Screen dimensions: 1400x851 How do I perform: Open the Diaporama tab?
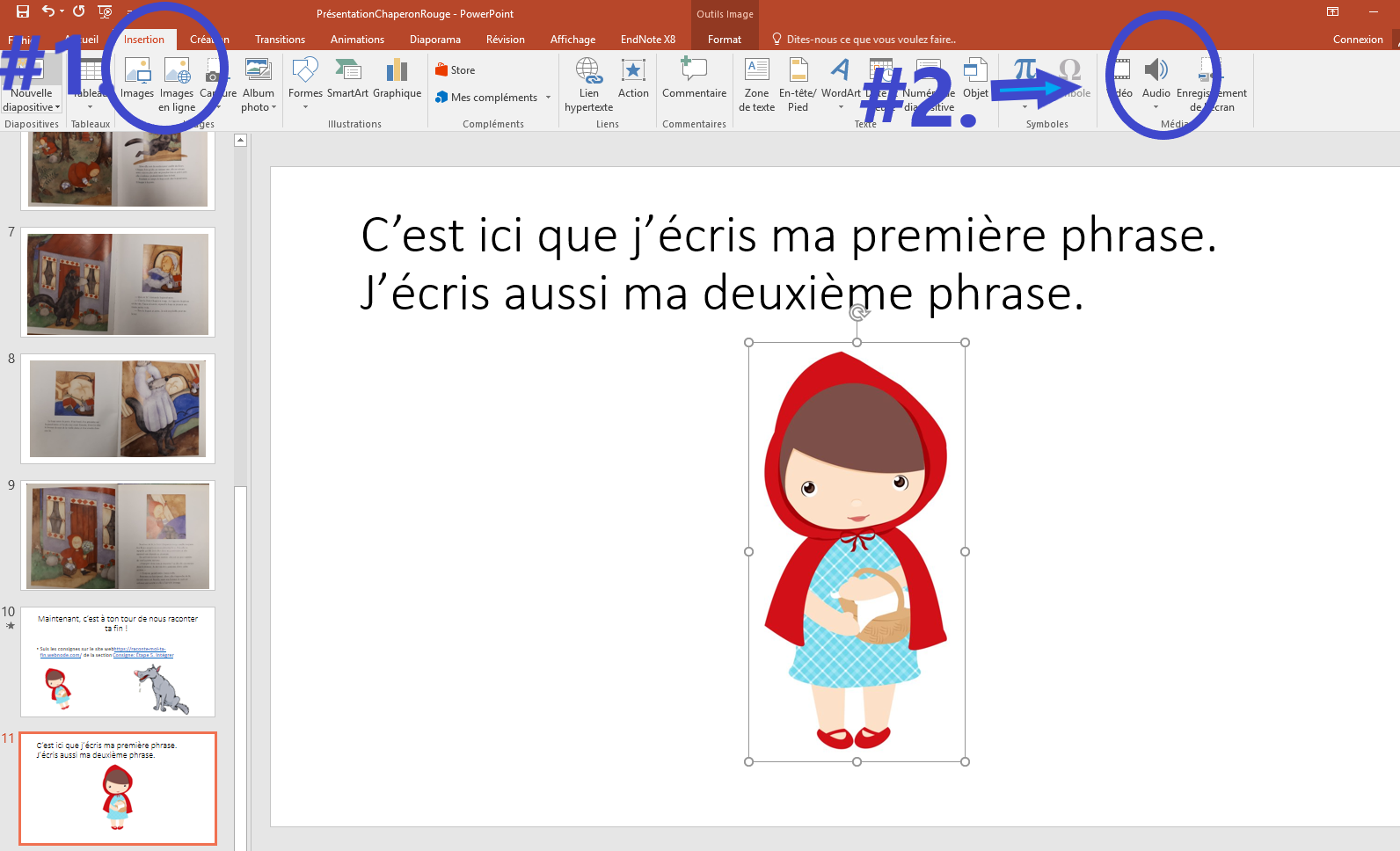click(435, 40)
